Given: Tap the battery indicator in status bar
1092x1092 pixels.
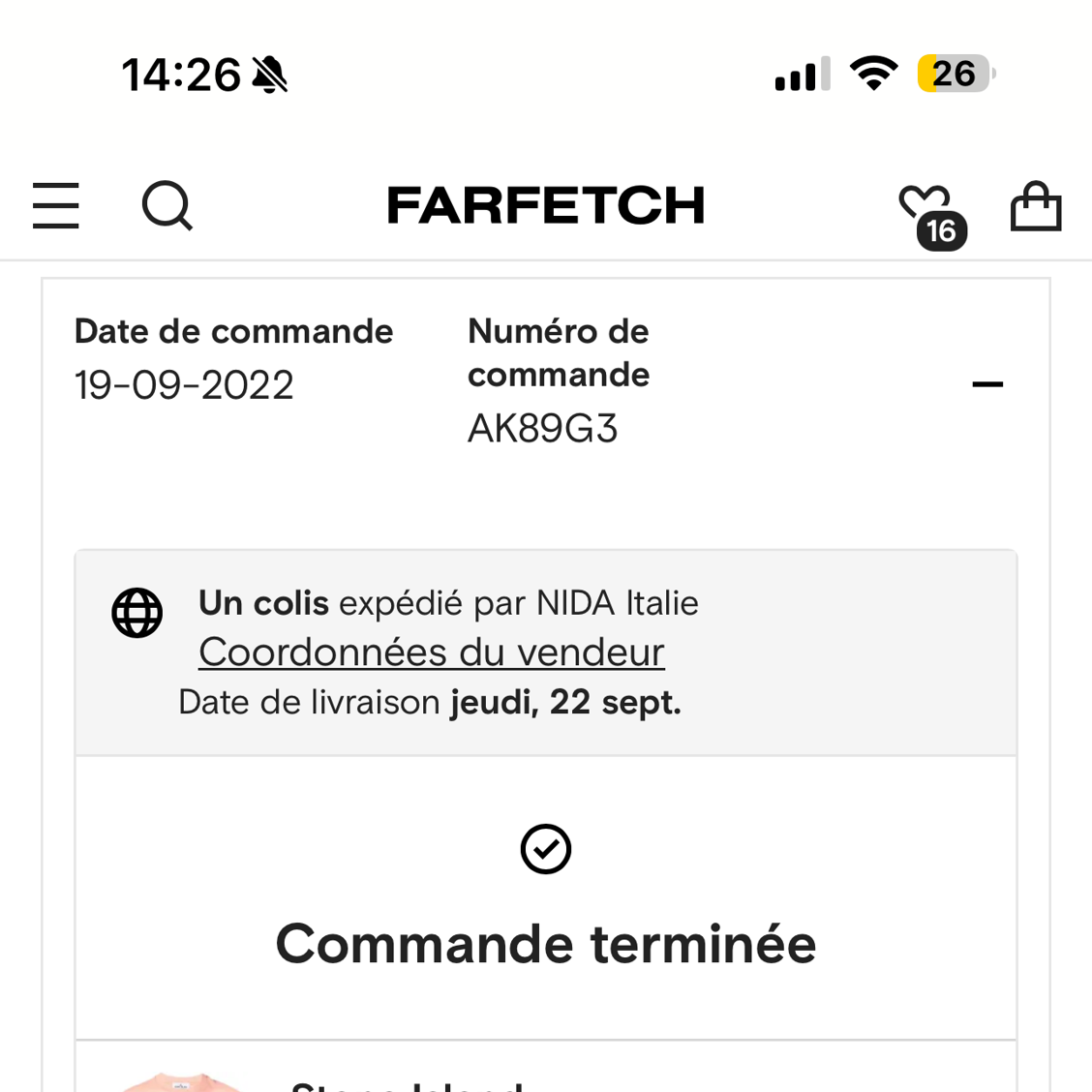Looking at the screenshot, I should coord(956,74).
